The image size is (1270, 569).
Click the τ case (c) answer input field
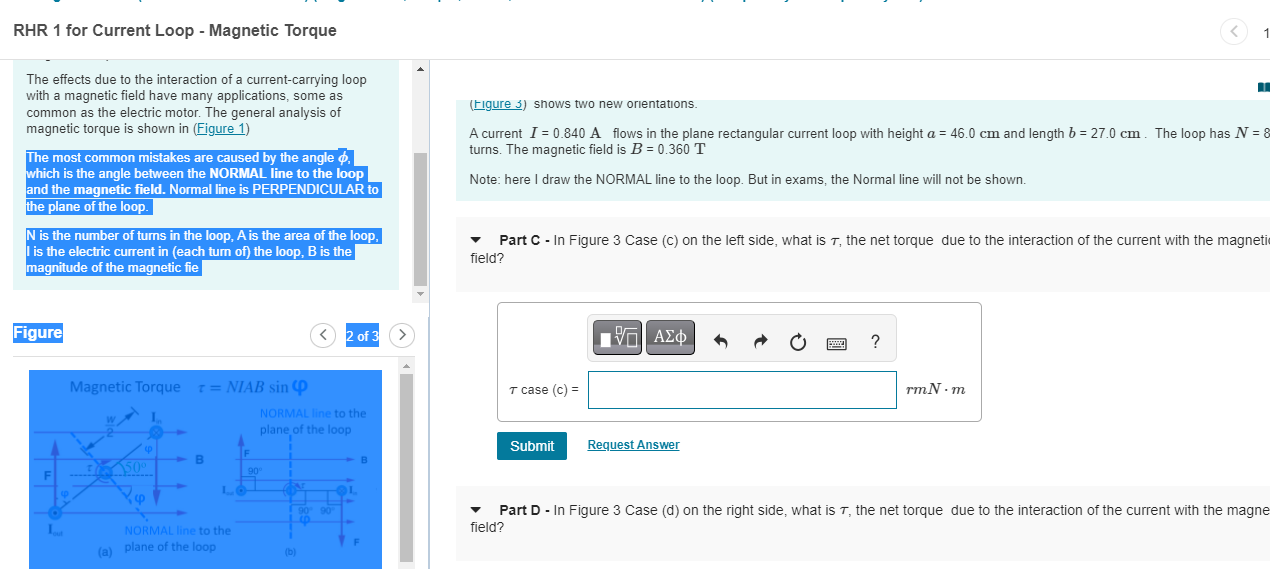(742, 390)
